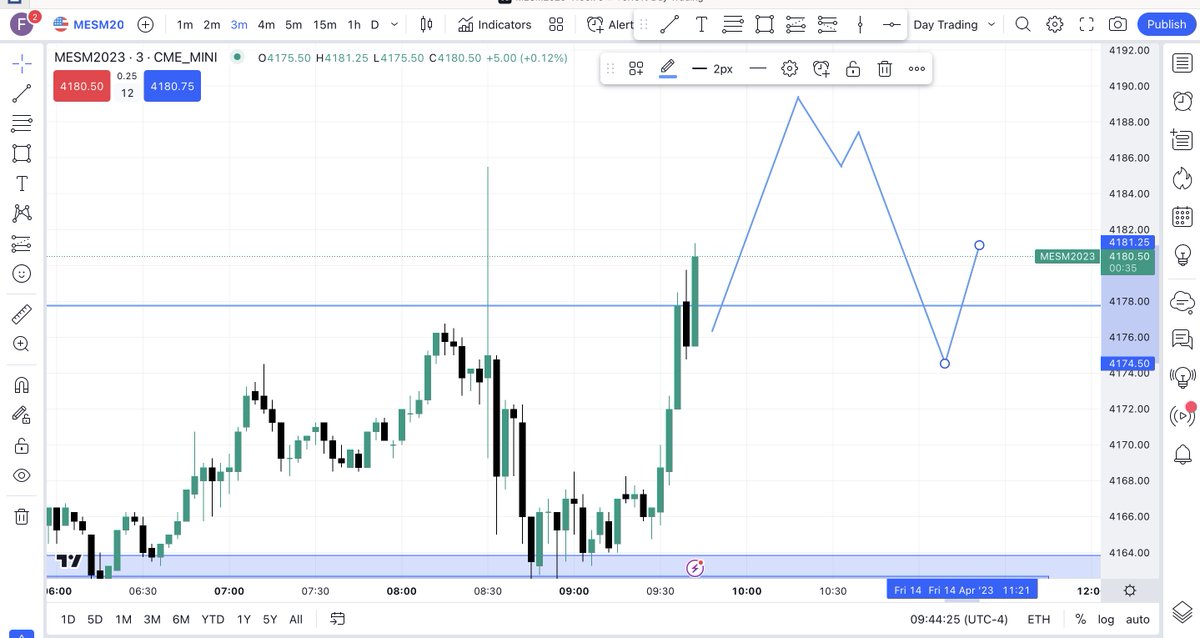
Task: Open the candlestick chart type menu
Action: click(427, 24)
